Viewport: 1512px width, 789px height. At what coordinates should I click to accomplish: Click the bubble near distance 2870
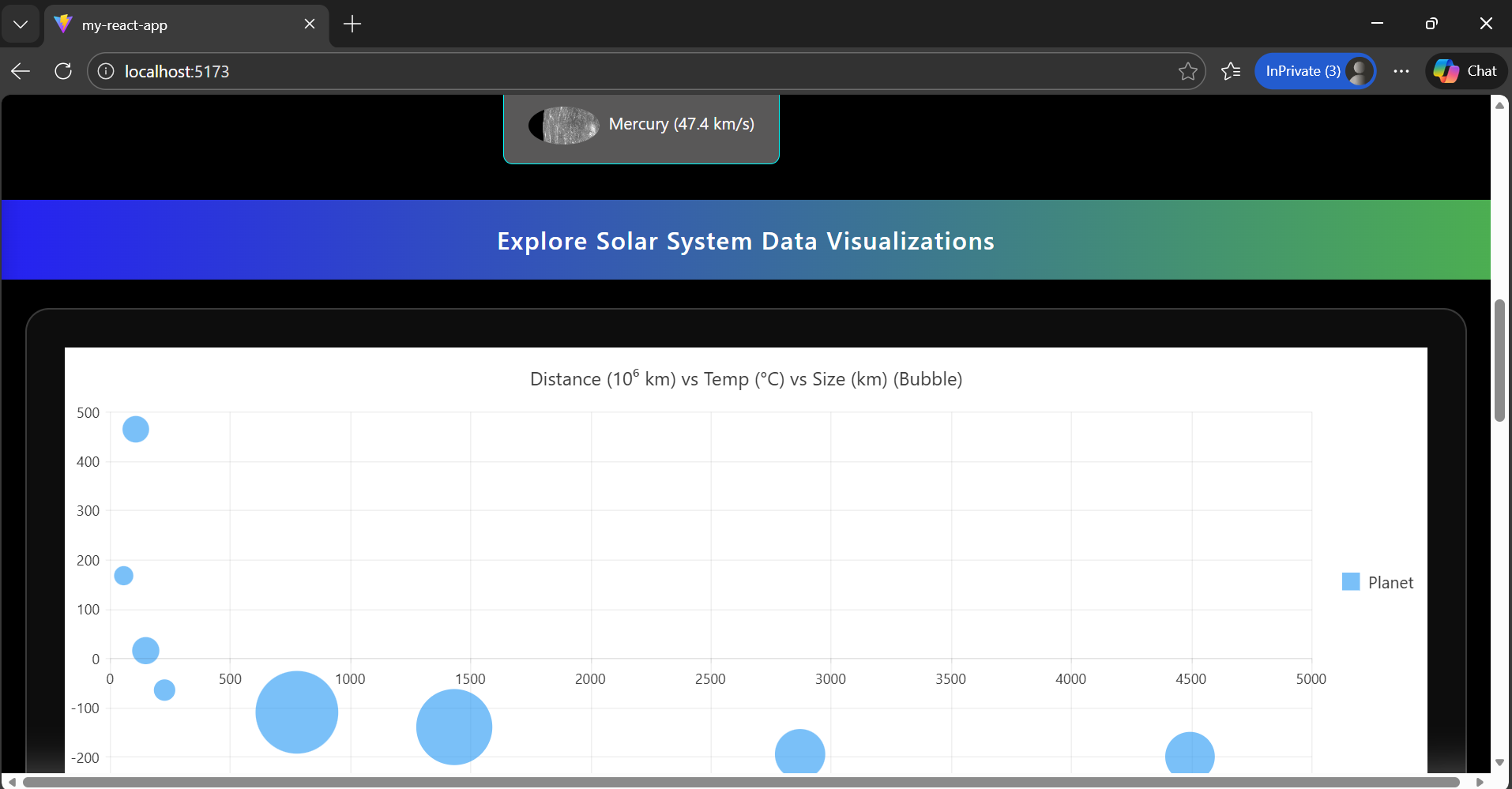(800, 752)
